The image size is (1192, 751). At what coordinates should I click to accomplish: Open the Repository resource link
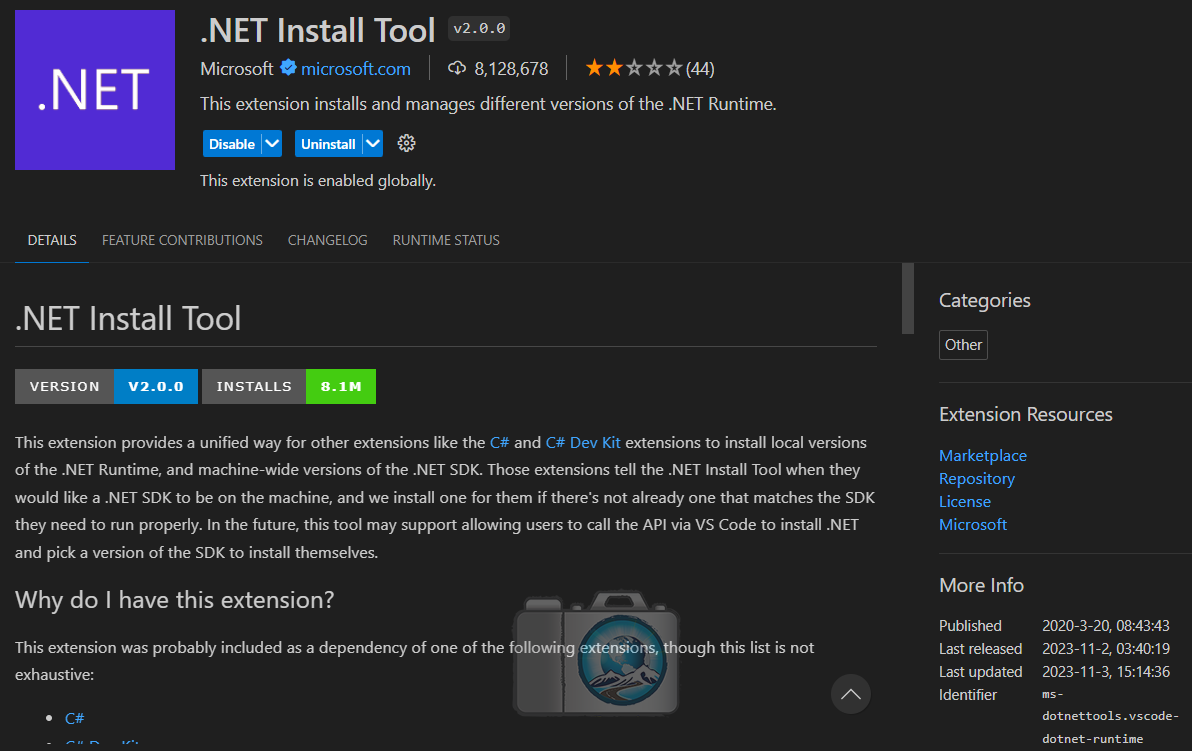pyautogui.click(x=976, y=478)
